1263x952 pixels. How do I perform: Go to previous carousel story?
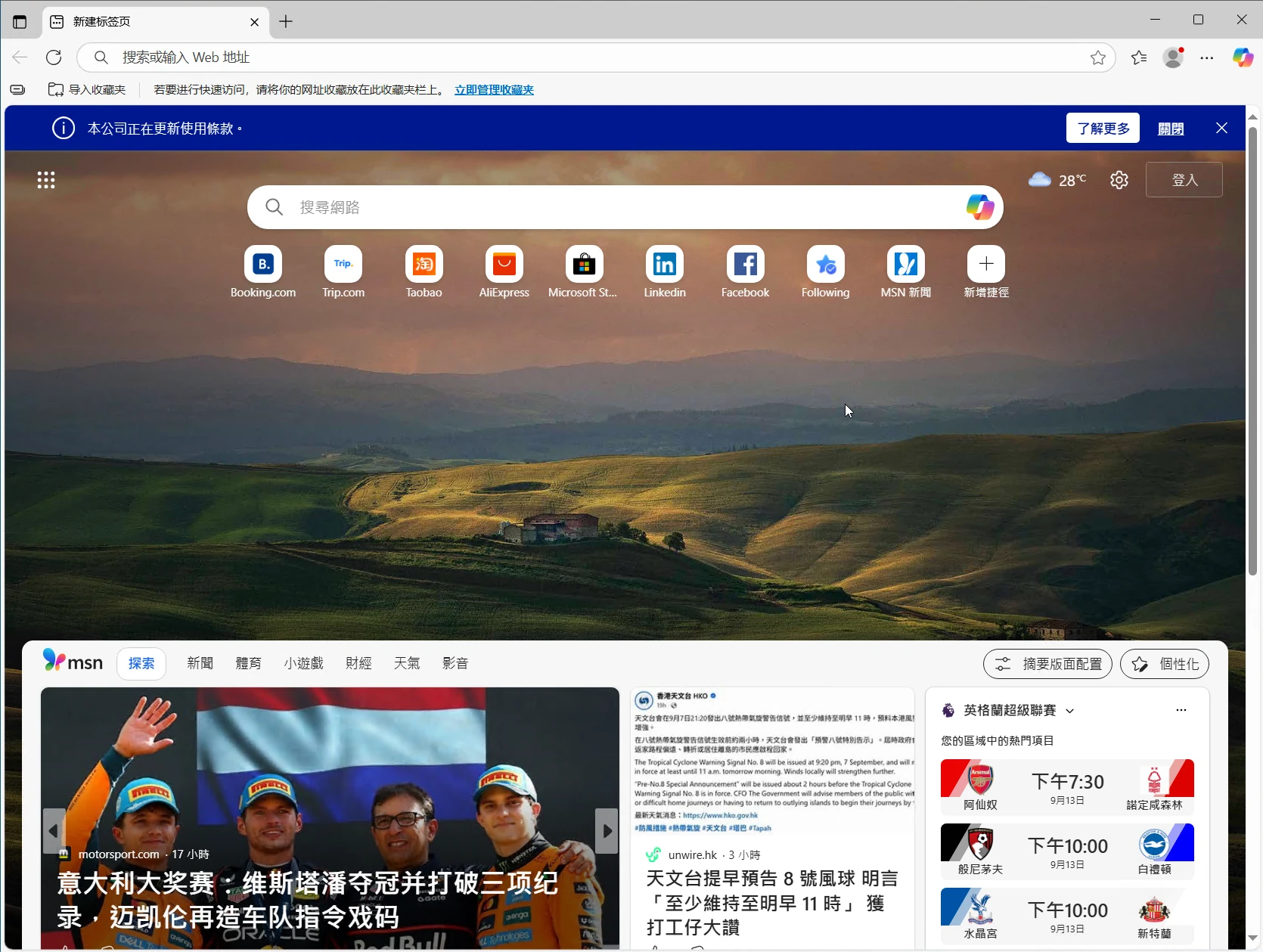coord(54,831)
